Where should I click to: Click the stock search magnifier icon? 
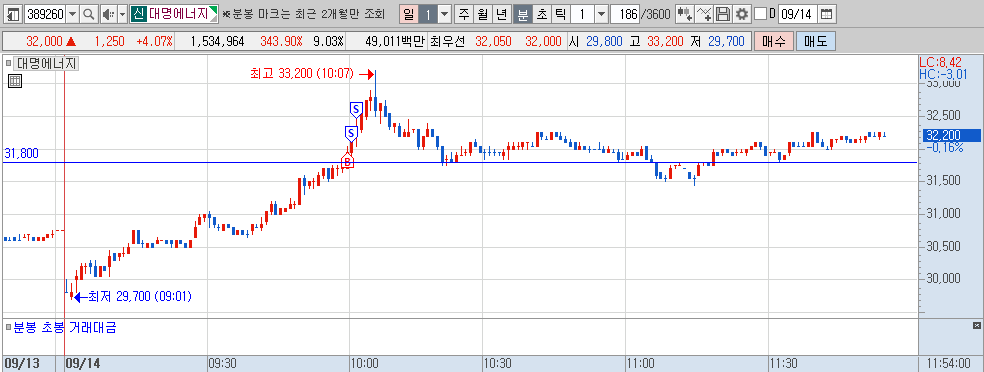click(x=89, y=14)
